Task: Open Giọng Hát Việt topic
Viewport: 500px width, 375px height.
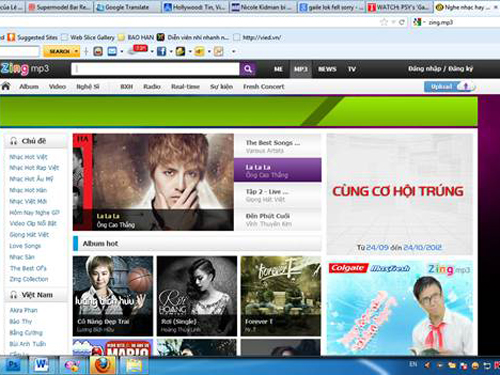Action: point(29,235)
